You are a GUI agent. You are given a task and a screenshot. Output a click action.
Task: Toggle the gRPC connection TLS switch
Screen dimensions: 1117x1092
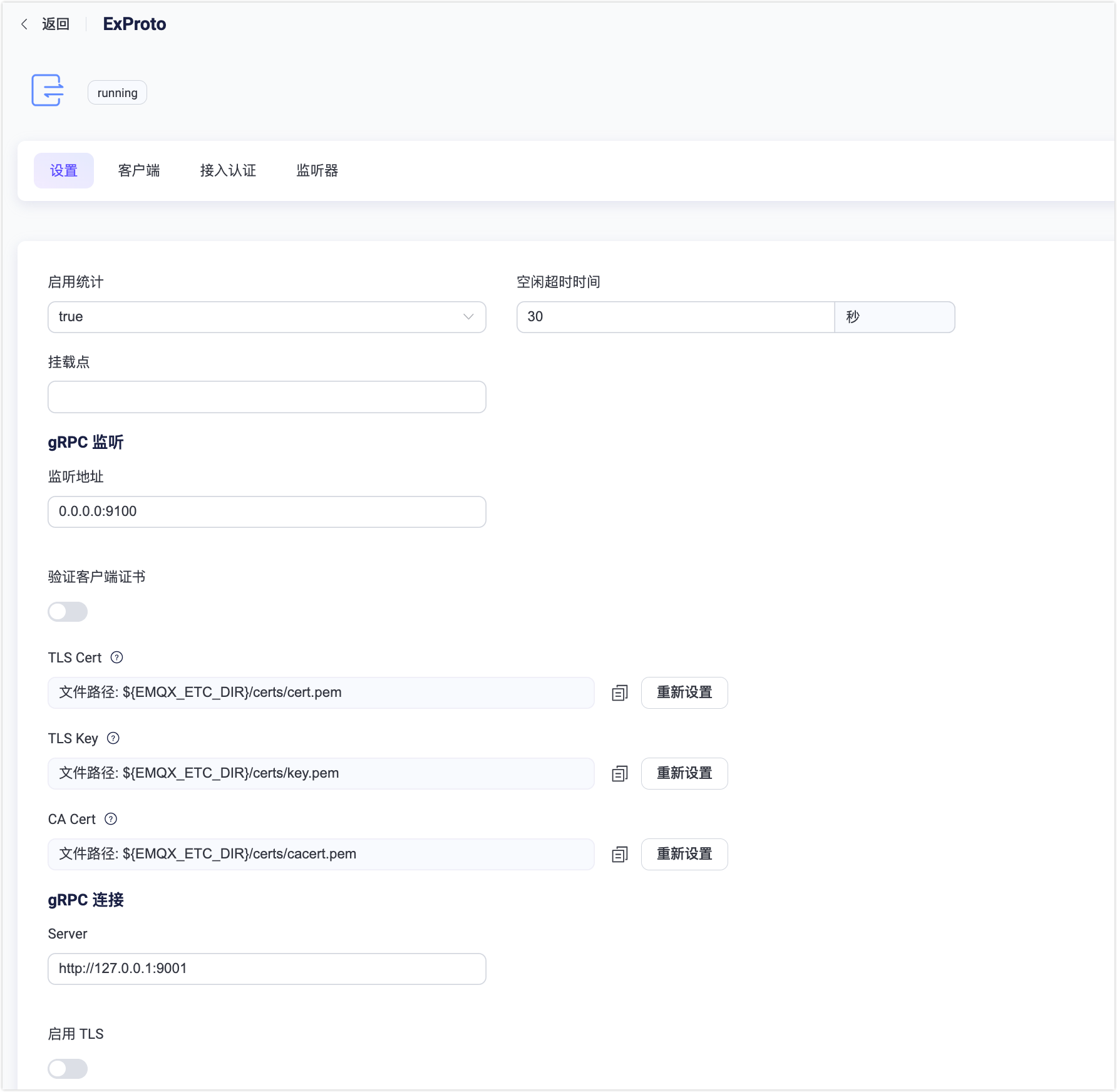(68, 1069)
